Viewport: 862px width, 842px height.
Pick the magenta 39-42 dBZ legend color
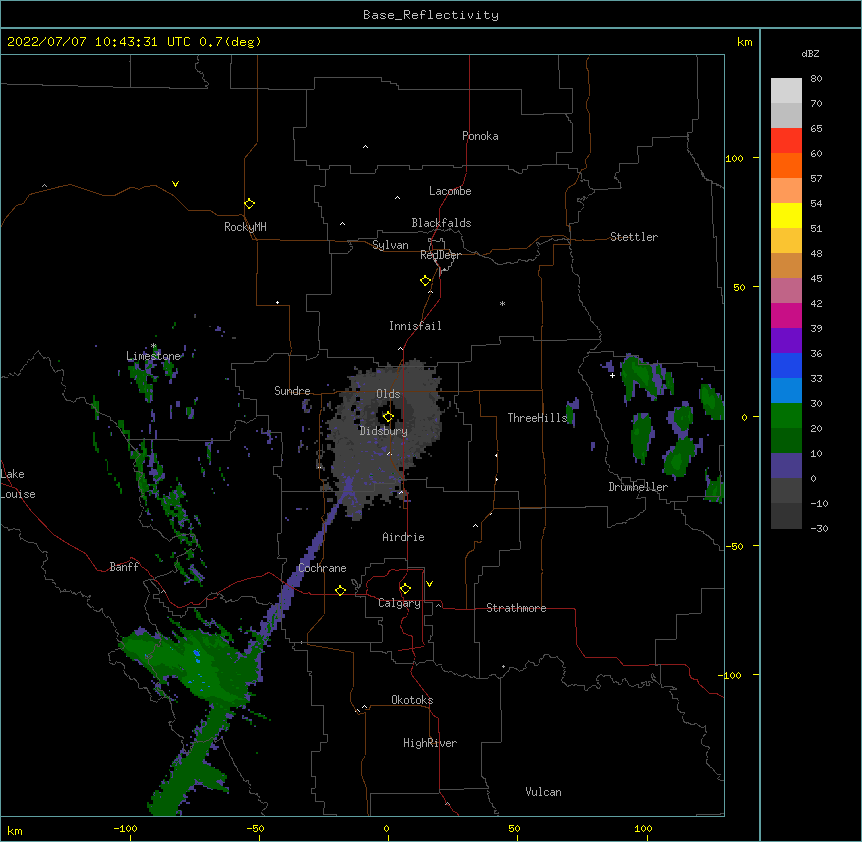pyautogui.click(x=786, y=315)
